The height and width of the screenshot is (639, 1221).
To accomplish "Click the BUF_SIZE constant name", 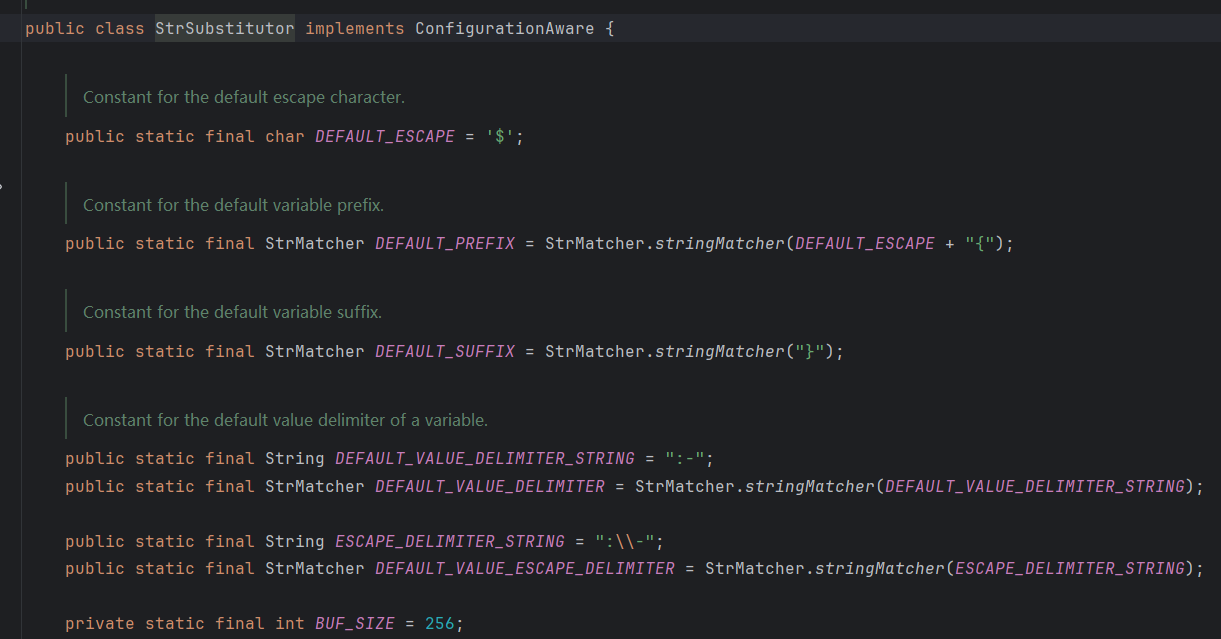I will tap(354, 624).
